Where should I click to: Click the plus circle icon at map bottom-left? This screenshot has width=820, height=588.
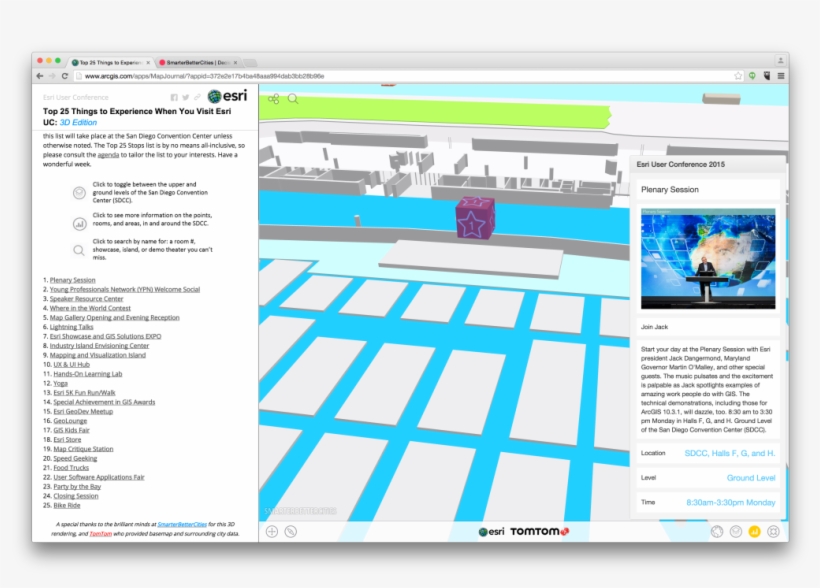point(272,532)
